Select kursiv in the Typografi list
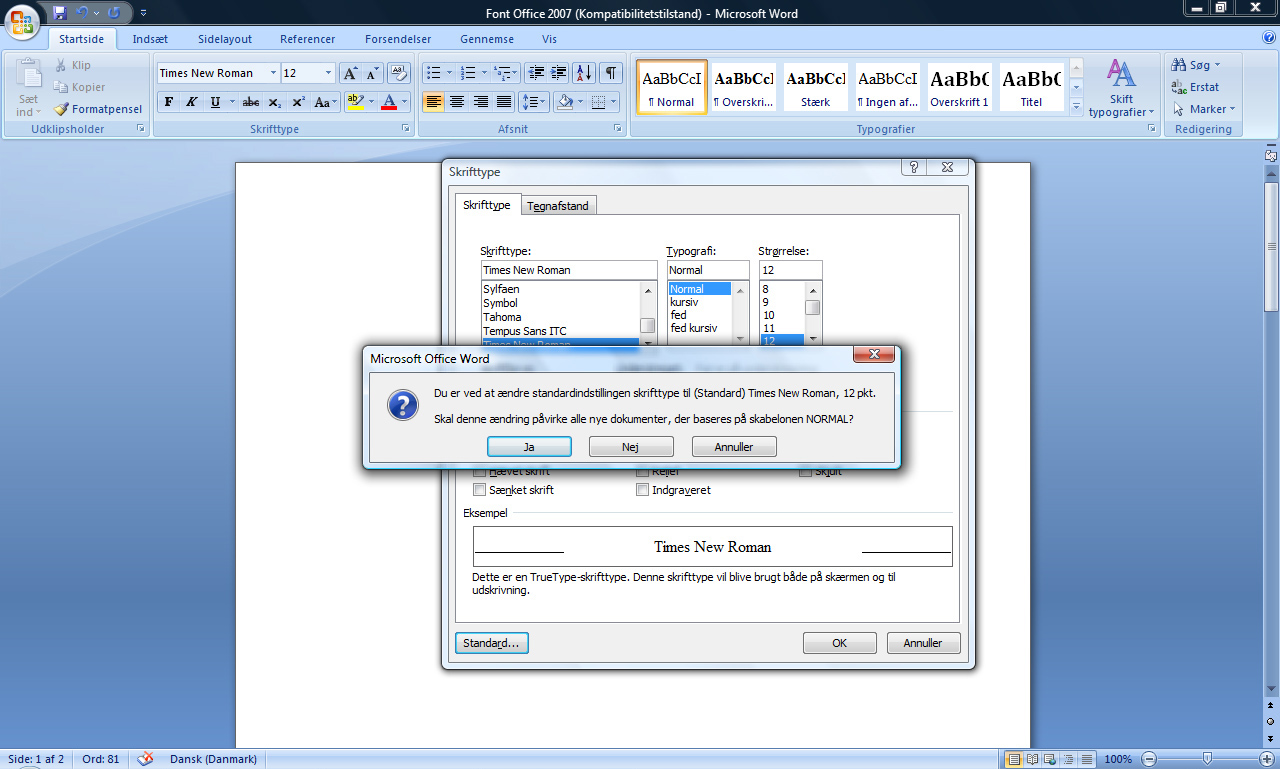This screenshot has height=769, width=1280. tap(685, 302)
